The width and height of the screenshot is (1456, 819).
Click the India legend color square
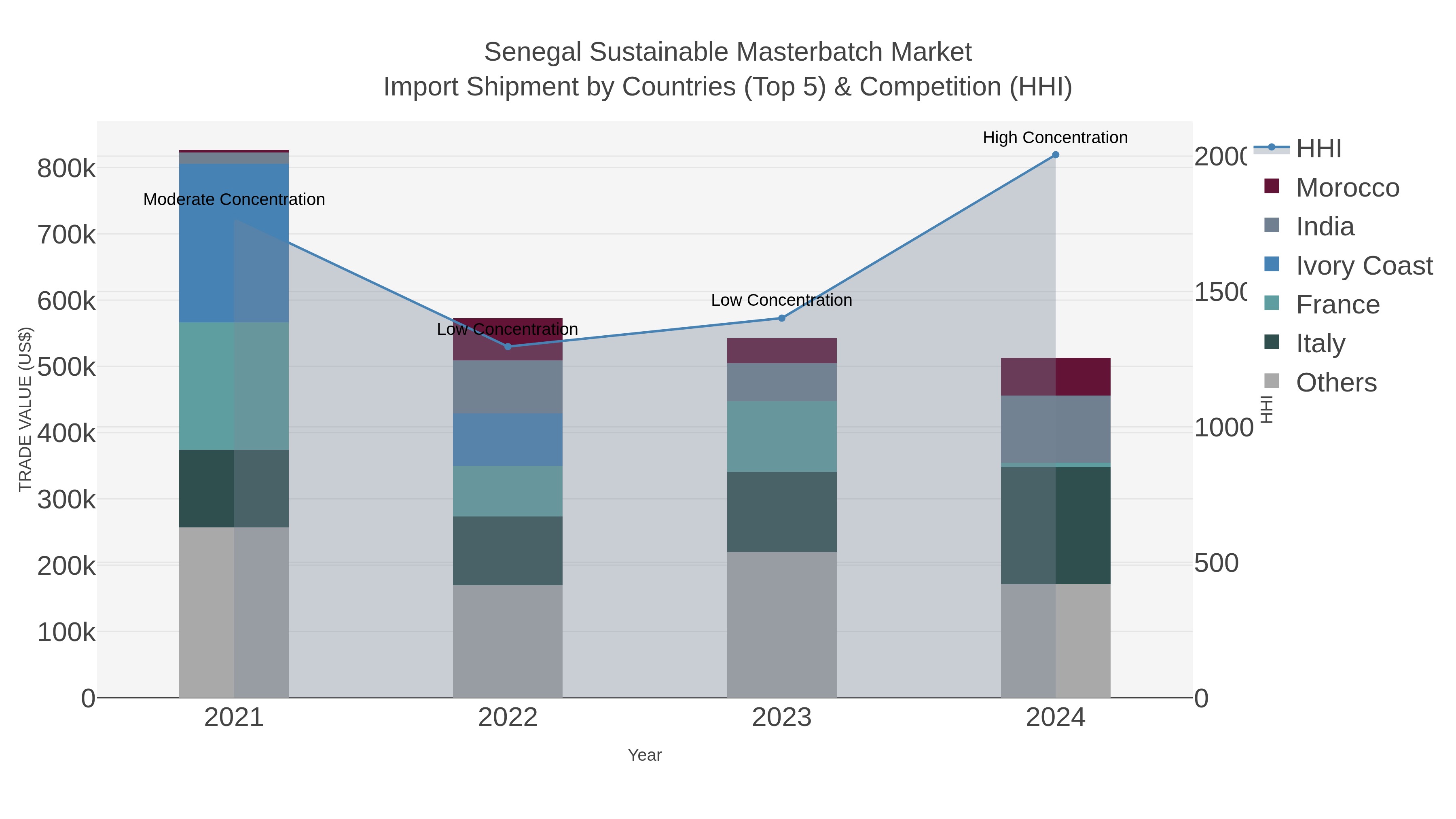coord(1272,225)
